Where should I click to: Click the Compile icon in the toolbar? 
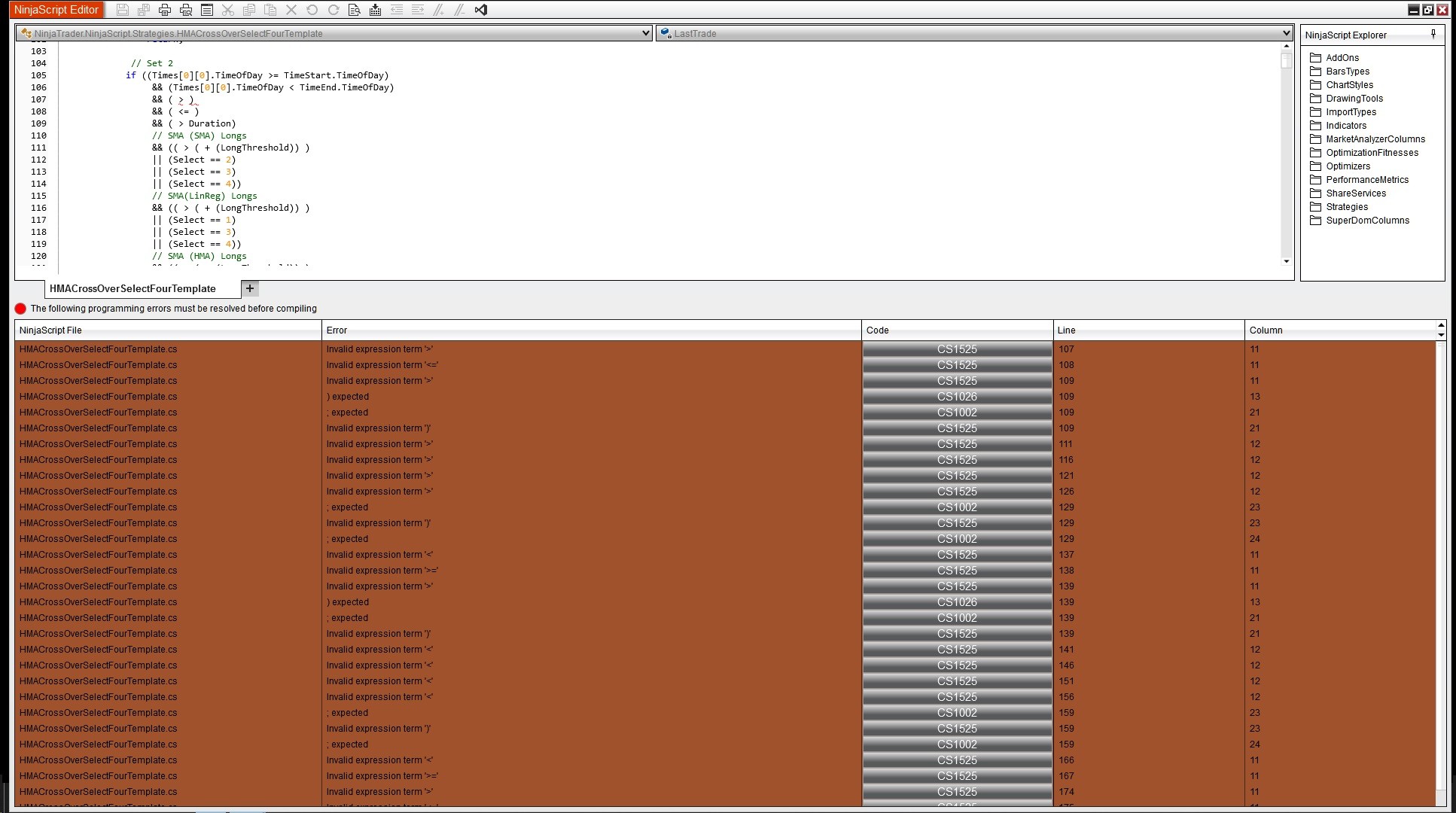(375, 10)
